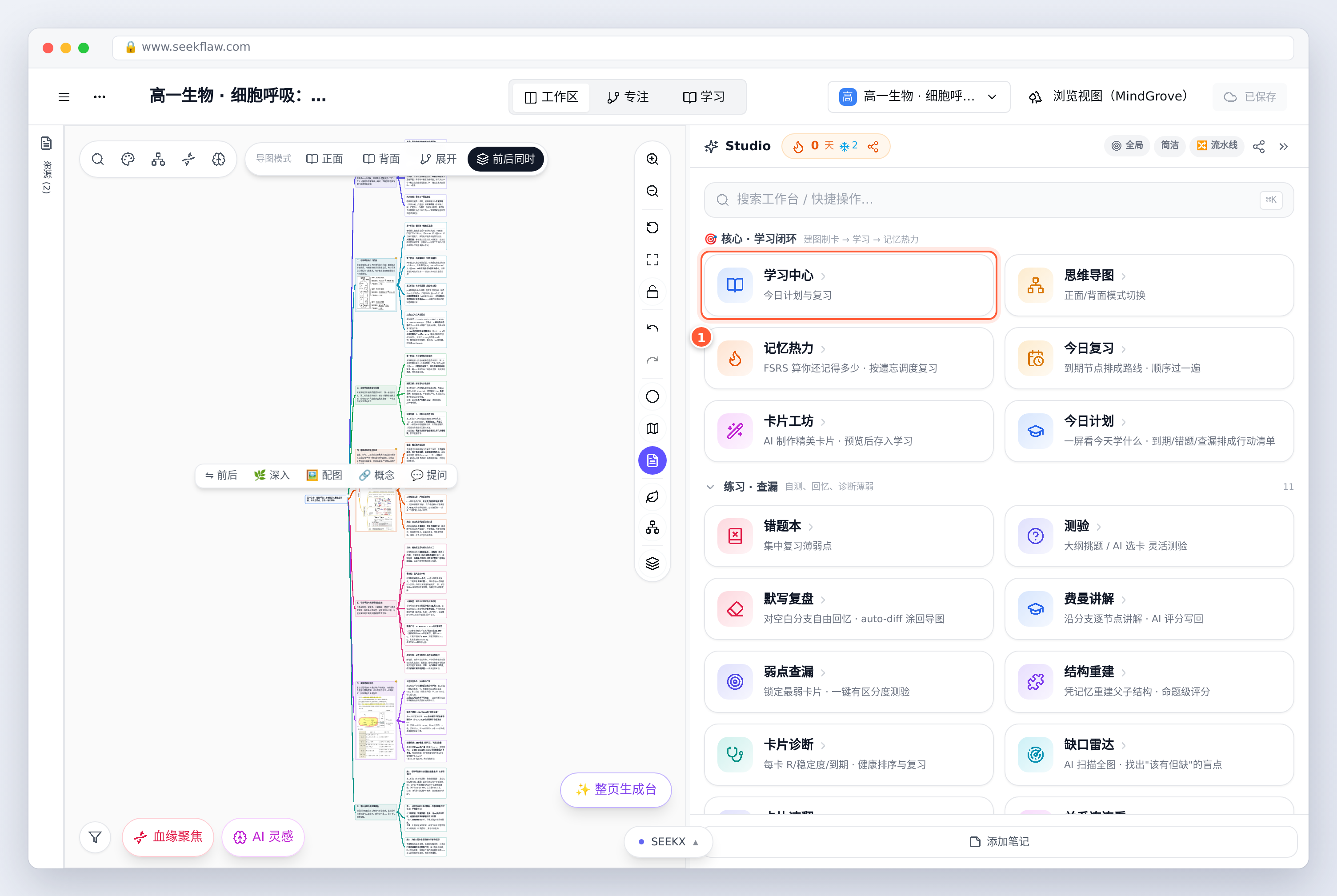Viewport: 1337px width, 896px height.
Task: Click the share icon in Studio header
Action: pyautogui.click(x=1259, y=146)
